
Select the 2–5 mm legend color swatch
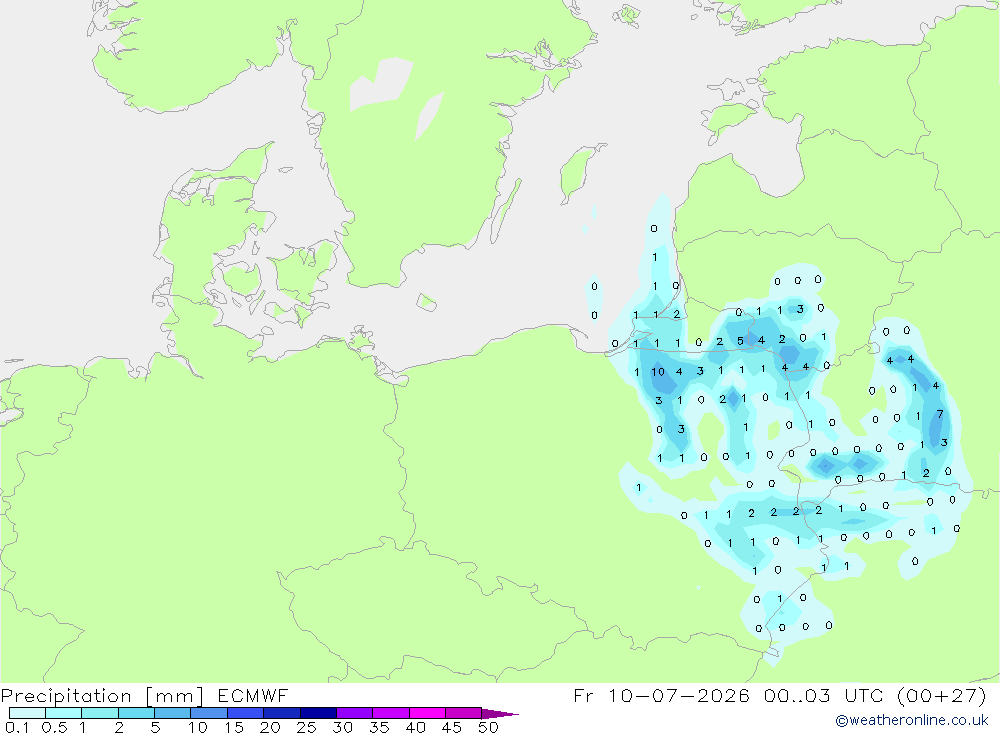point(136,713)
